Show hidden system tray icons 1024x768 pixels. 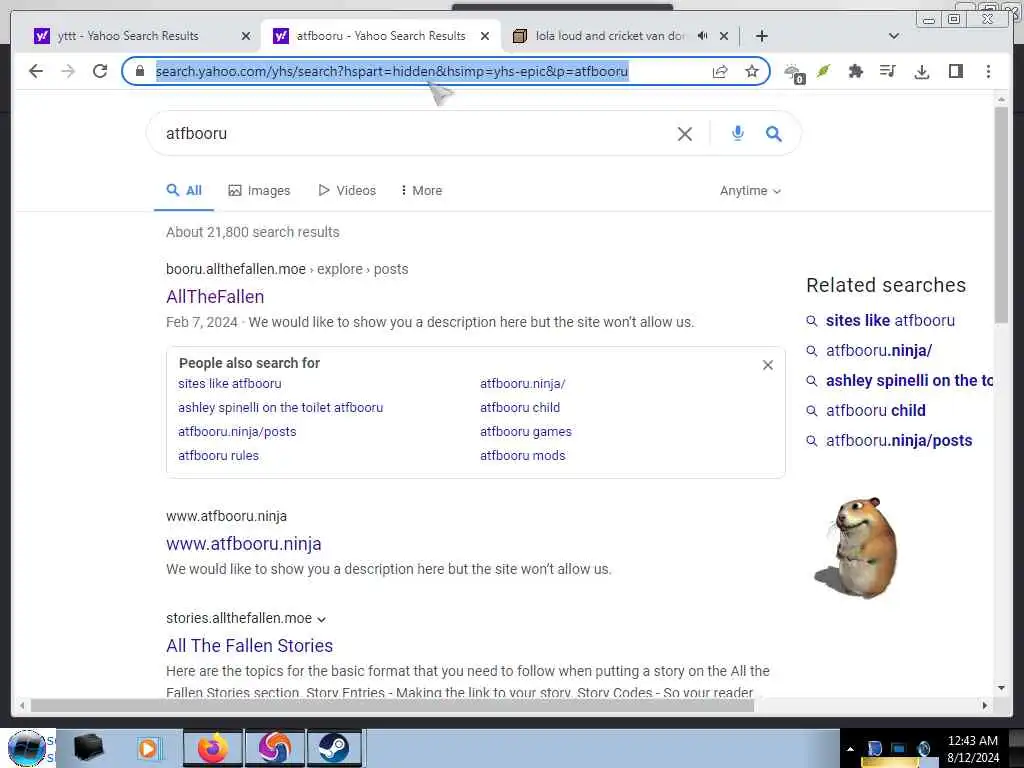tap(850, 749)
